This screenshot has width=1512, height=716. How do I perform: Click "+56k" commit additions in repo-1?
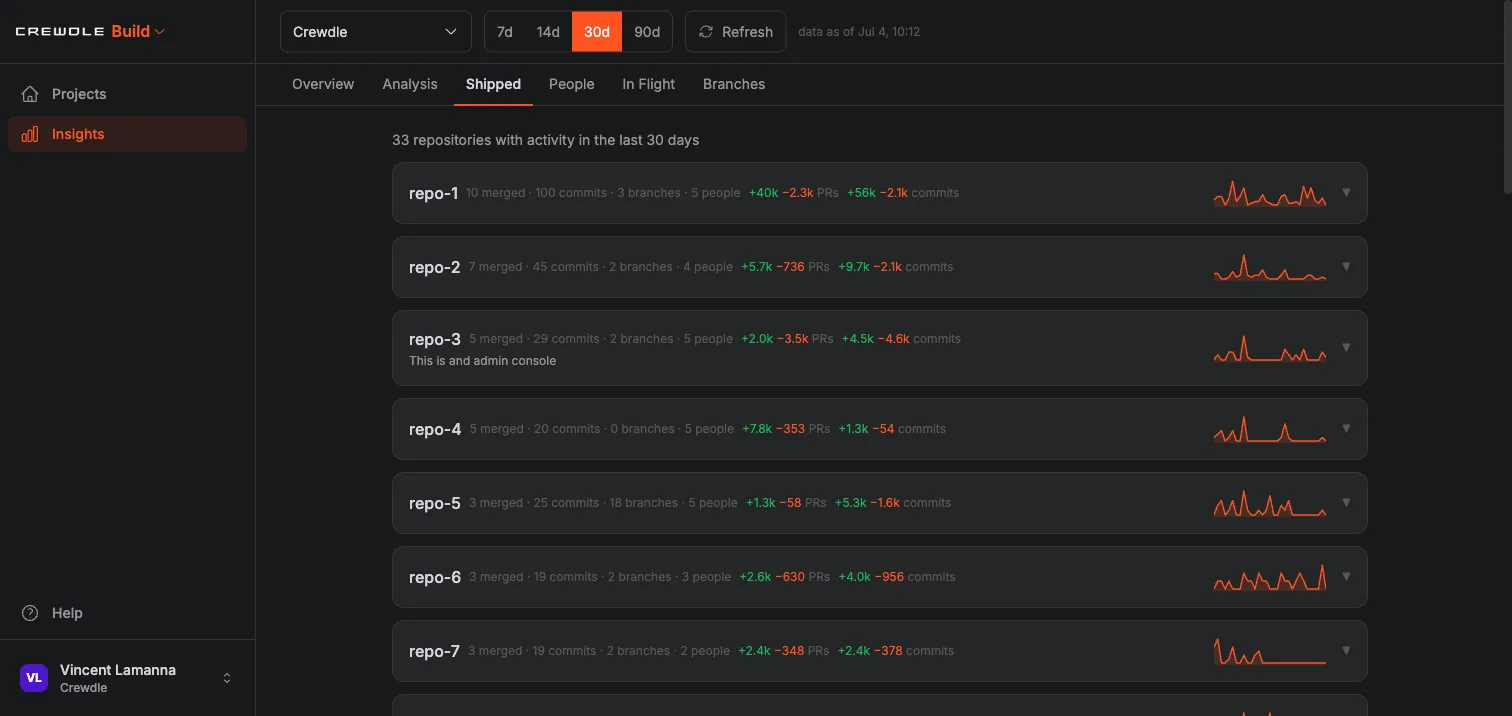pyautogui.click(x=861, y=193)
